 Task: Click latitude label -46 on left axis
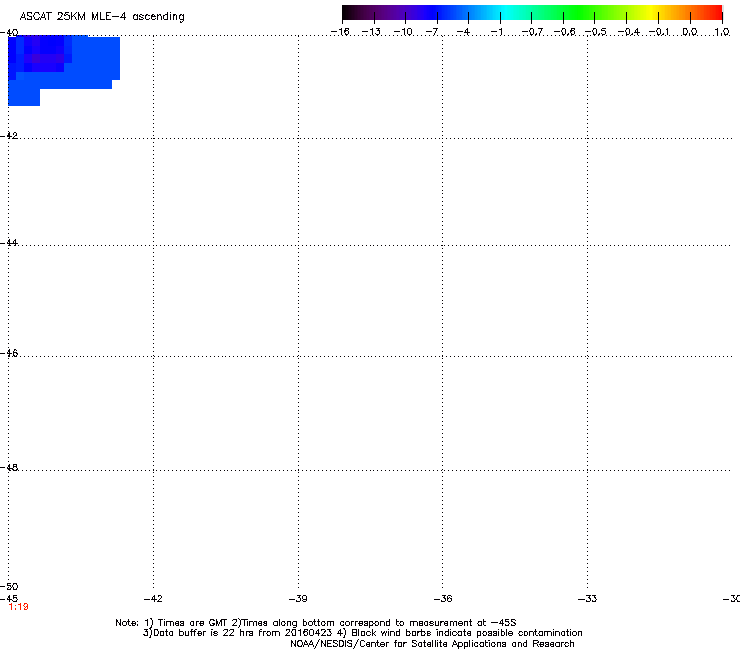tap(9, 353)
